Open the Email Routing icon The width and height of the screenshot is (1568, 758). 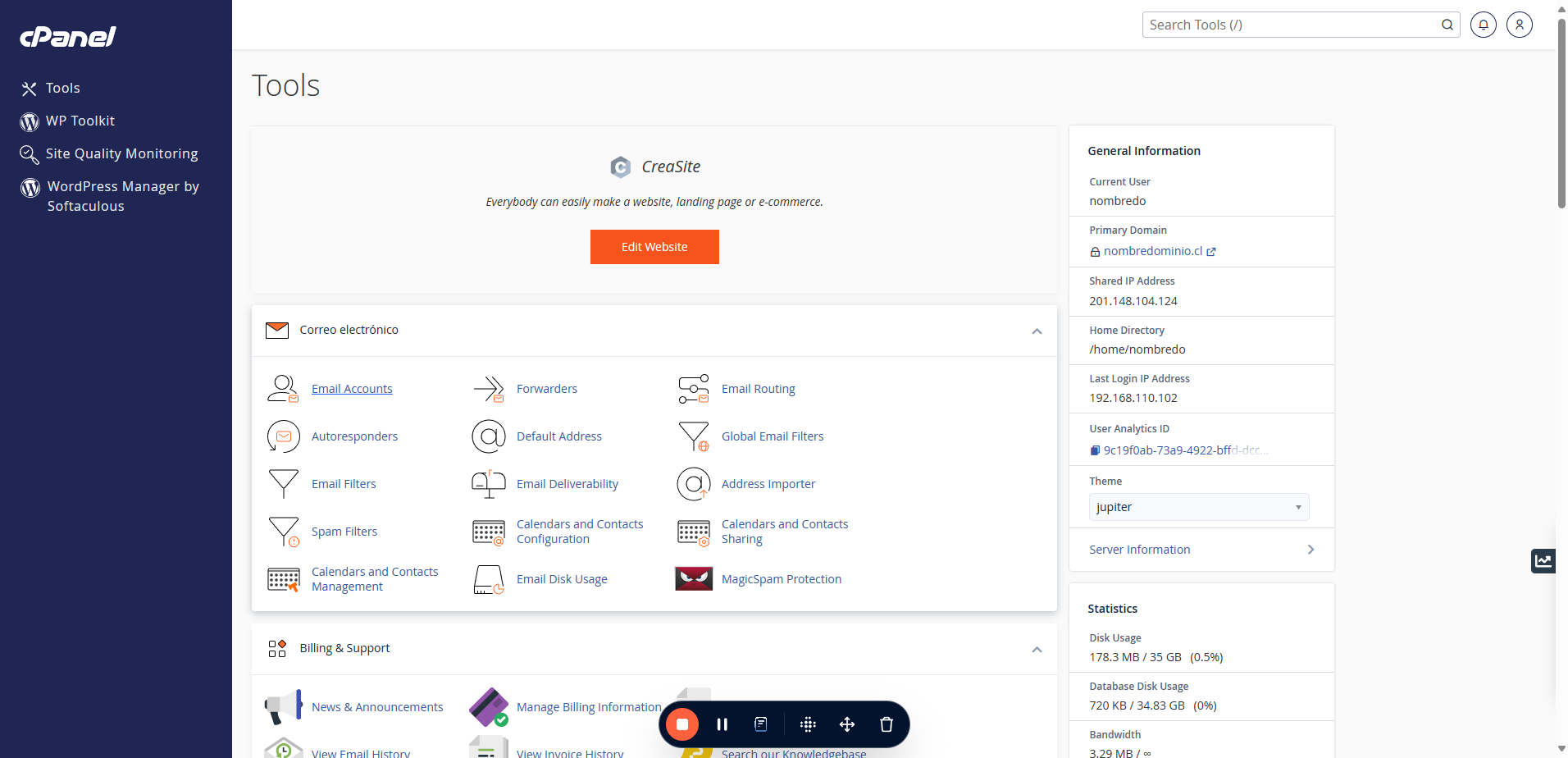693,389
